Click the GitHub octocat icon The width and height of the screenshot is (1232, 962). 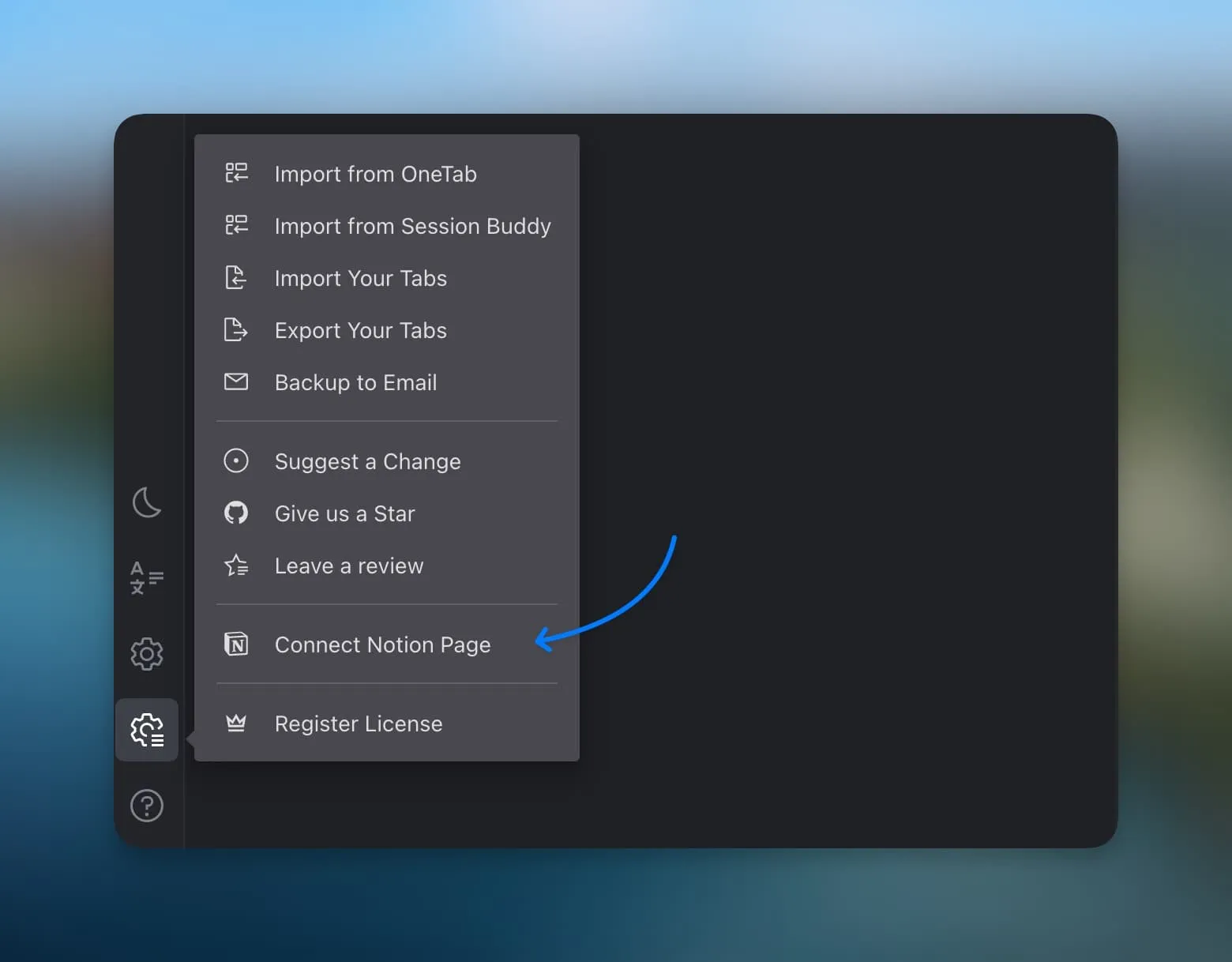pos(236,513)
